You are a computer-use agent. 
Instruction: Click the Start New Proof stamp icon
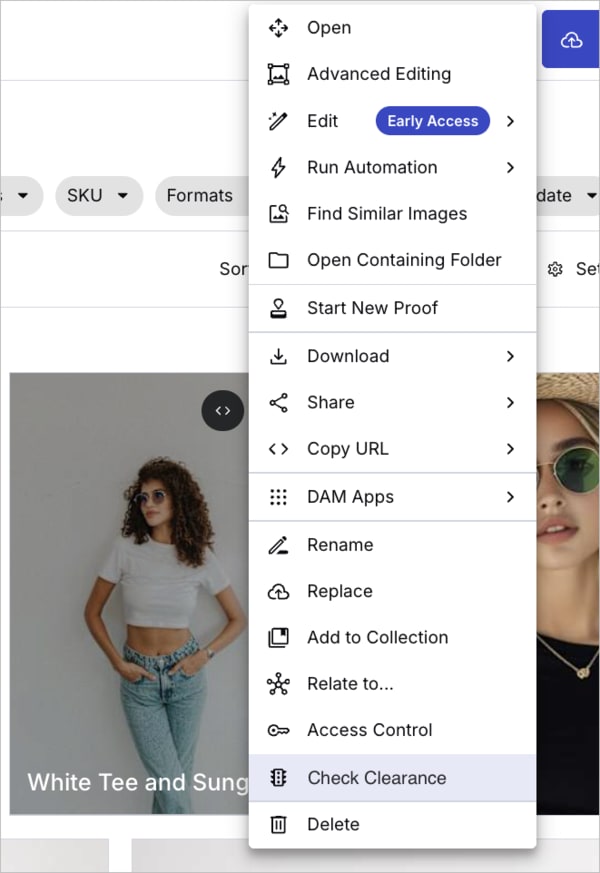coord(278,308)
